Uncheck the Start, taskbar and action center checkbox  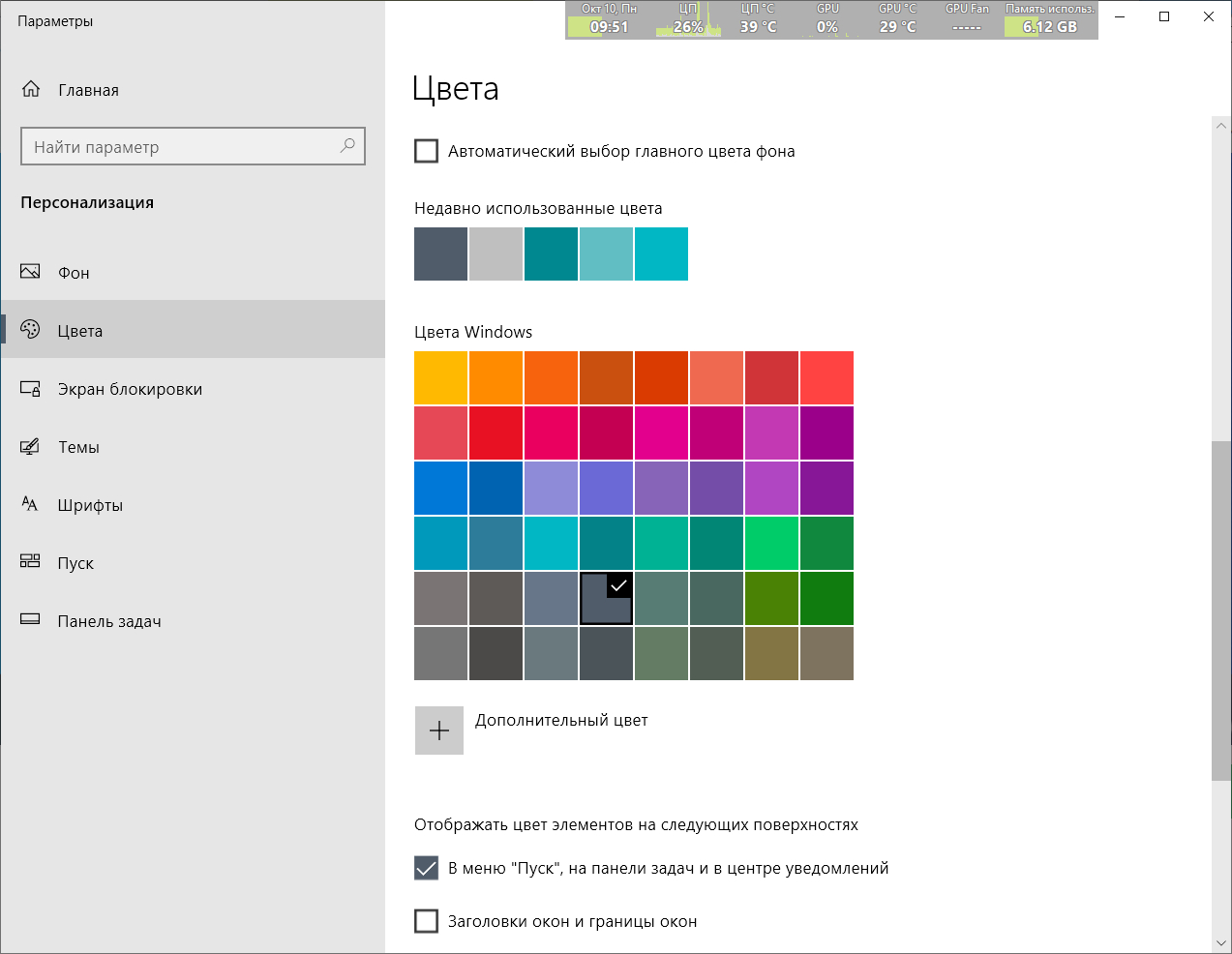[426, 868]
